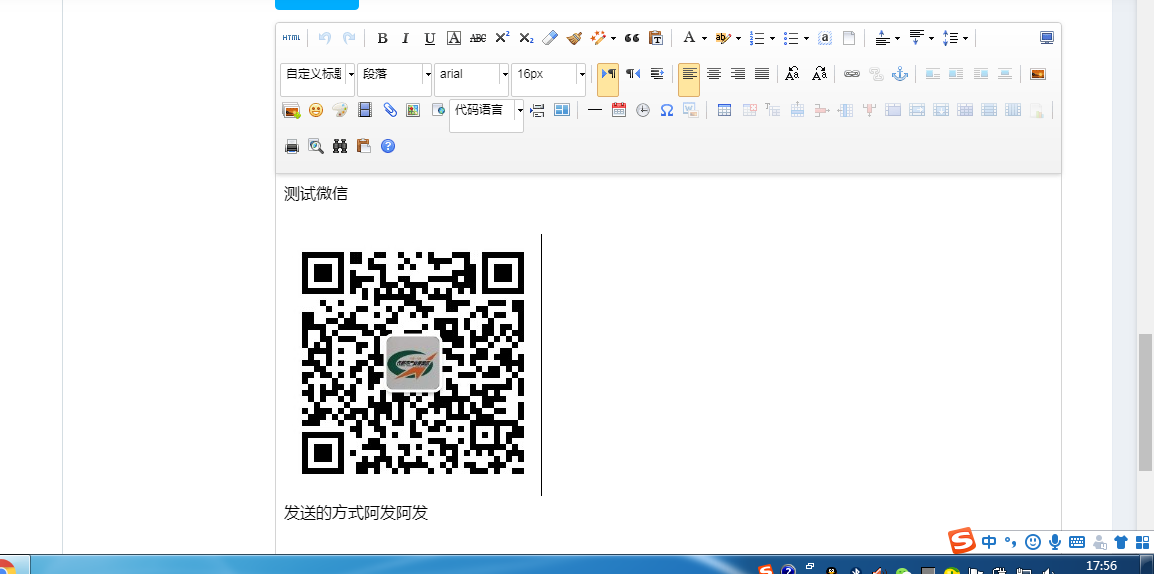1154x574 pixels.
Task: Click the insert table grid icon
Action: [x=724, y=110]
